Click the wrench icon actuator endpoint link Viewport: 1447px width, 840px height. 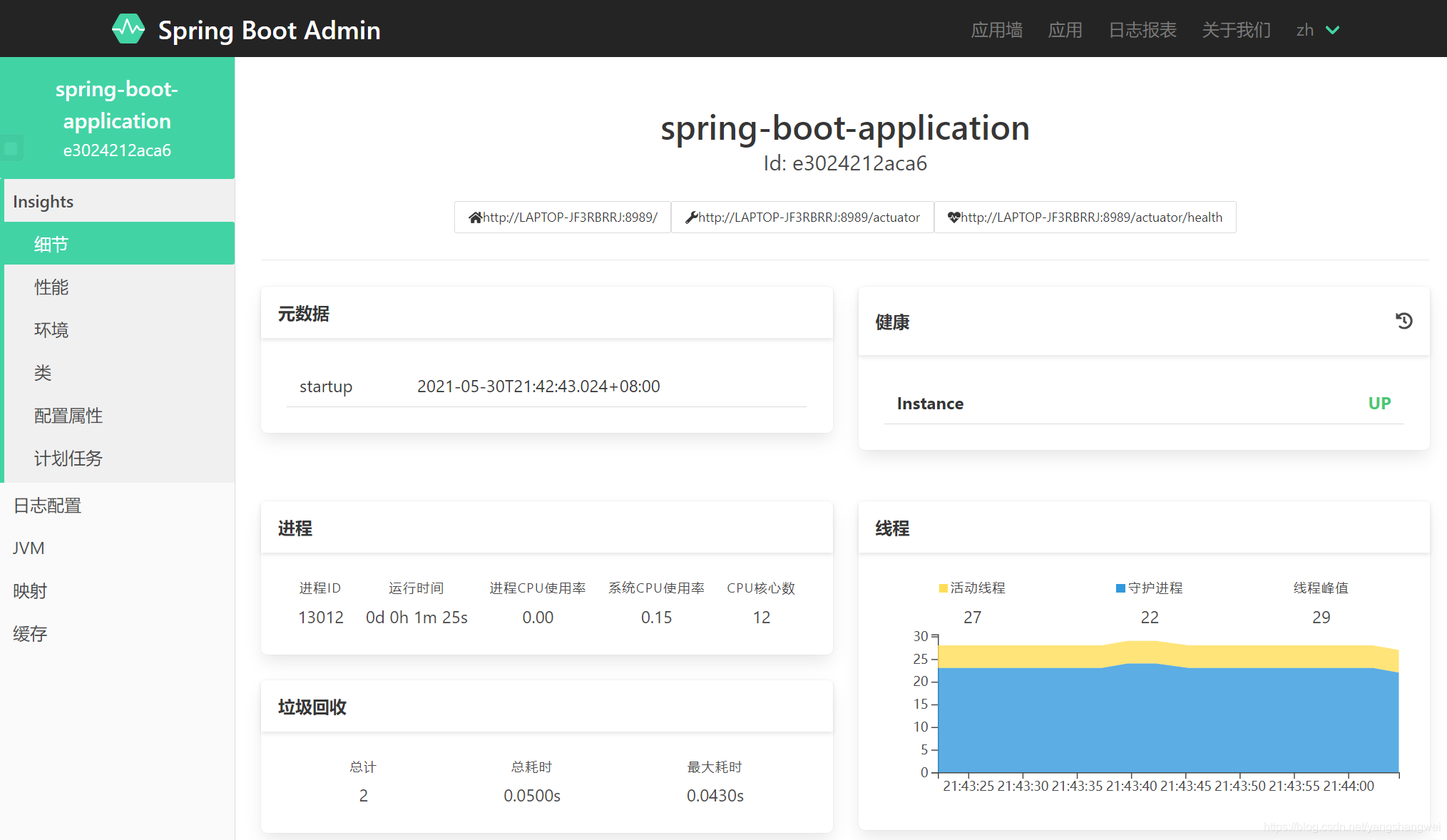[x=802, y=217]
